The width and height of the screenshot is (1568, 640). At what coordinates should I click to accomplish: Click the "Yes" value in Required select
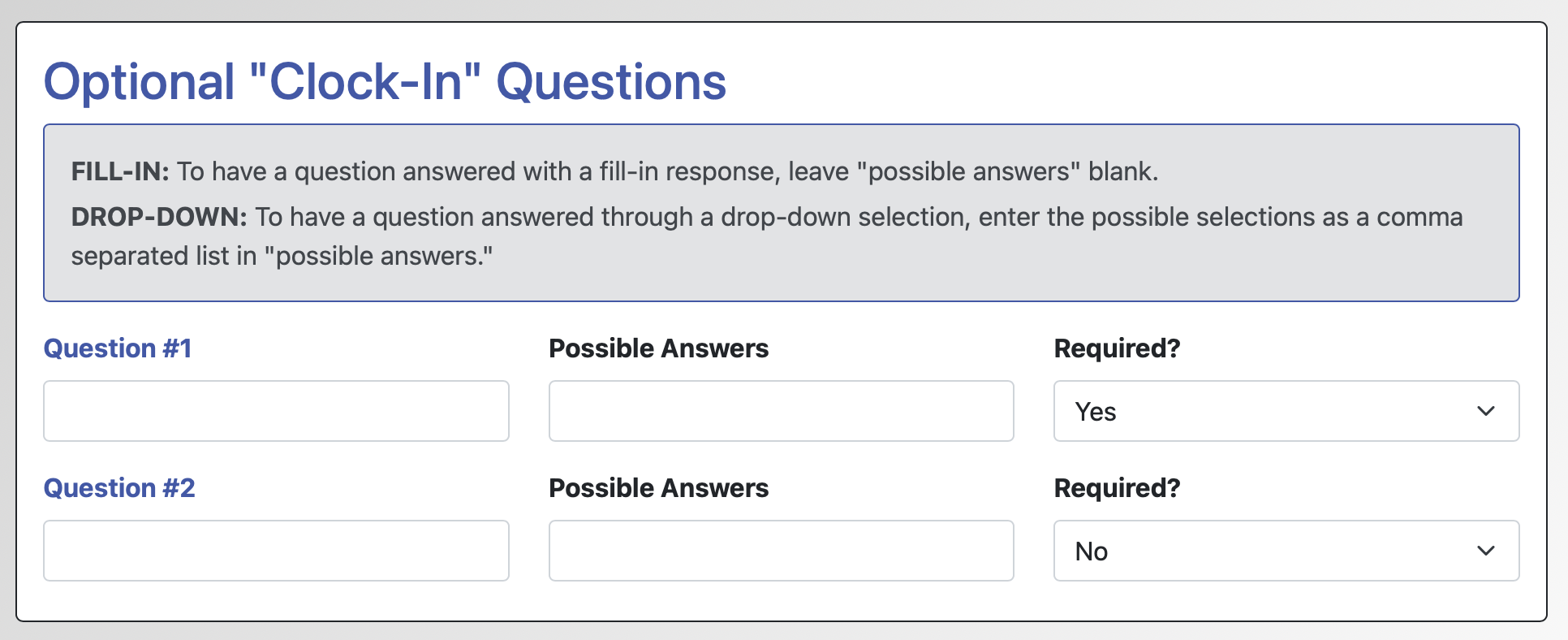point(1096,412)
